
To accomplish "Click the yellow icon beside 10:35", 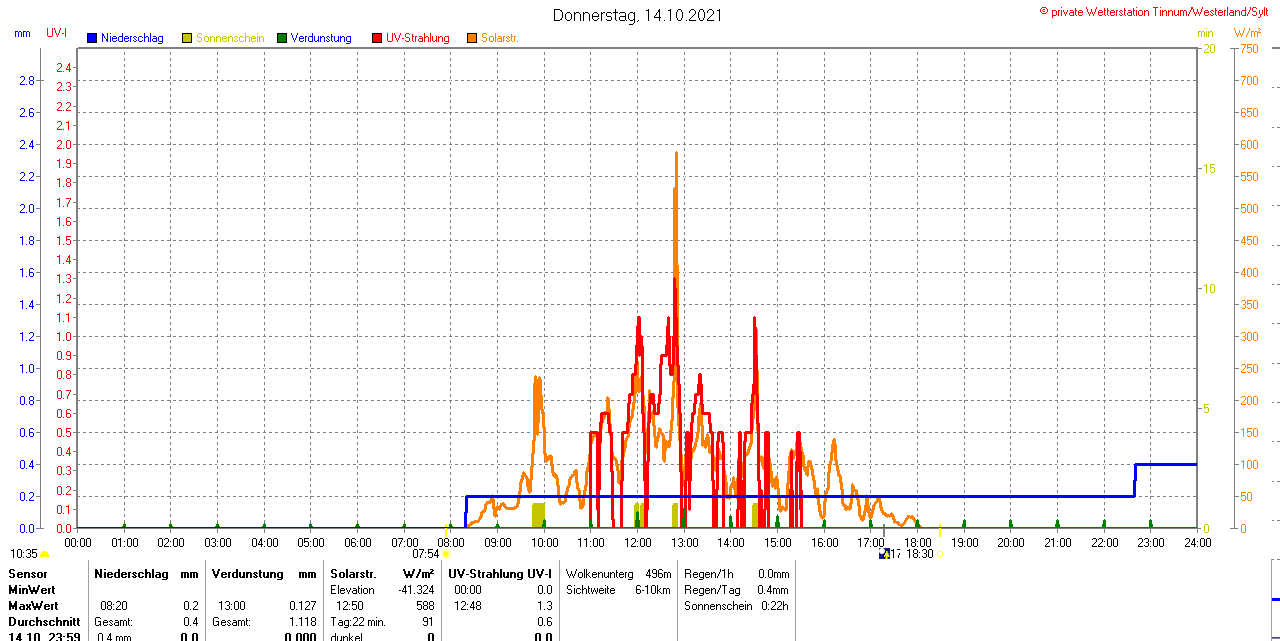I will pyautogui.click(x=45, y=554).
